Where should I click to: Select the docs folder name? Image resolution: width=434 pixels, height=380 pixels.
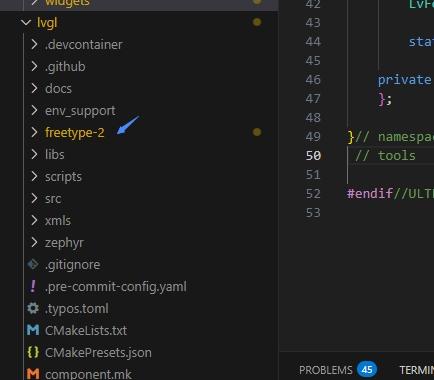coord(58,89)
